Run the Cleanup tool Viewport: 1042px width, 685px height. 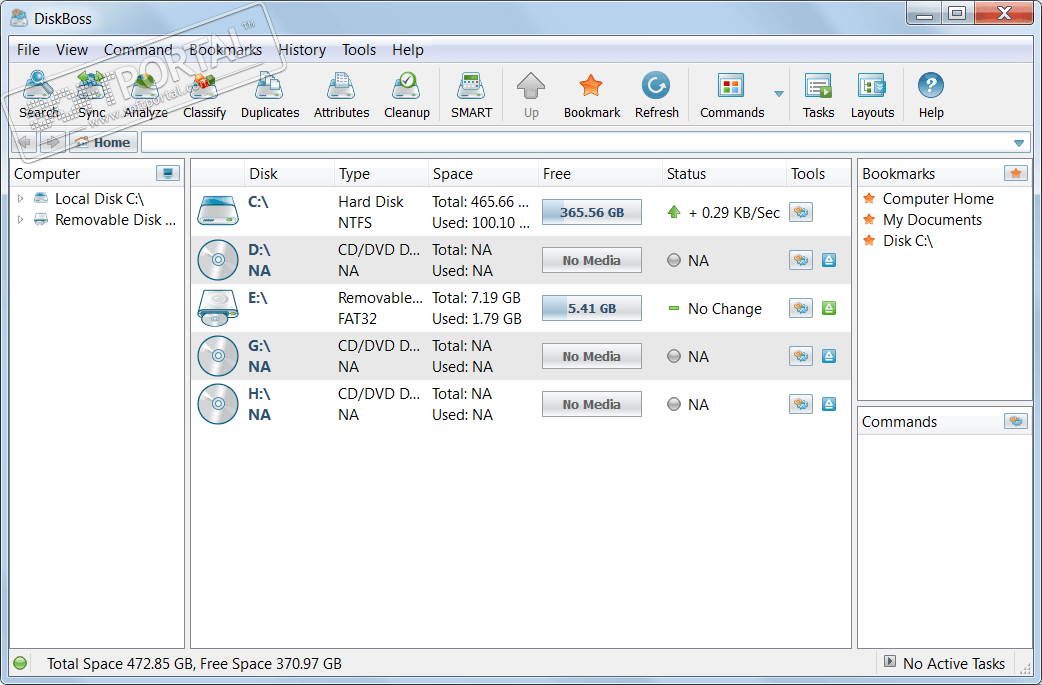tap(407, 94)
